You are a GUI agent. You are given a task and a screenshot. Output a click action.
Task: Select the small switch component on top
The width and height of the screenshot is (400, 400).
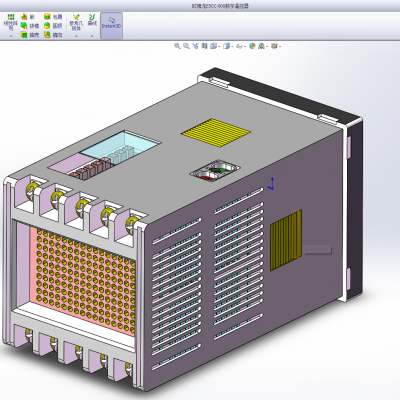[215, 170]
